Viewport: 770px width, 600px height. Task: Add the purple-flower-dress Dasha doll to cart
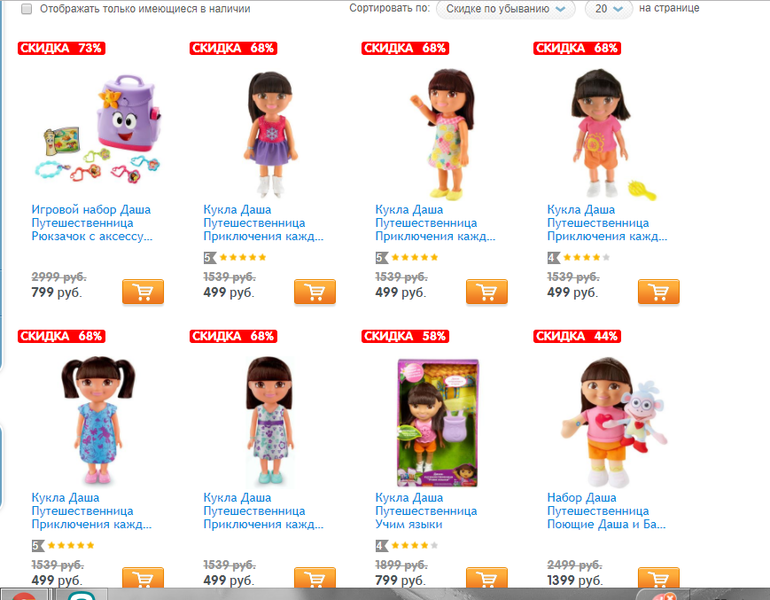(315, 577)
